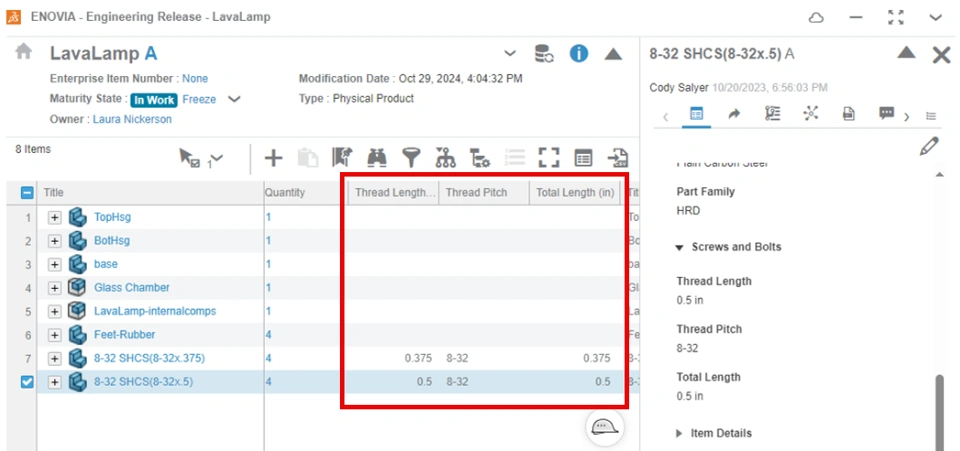Collapse the 8-32 SHCS panel header triangle
This screenshot has width=960, height=451.
[906, 53]
